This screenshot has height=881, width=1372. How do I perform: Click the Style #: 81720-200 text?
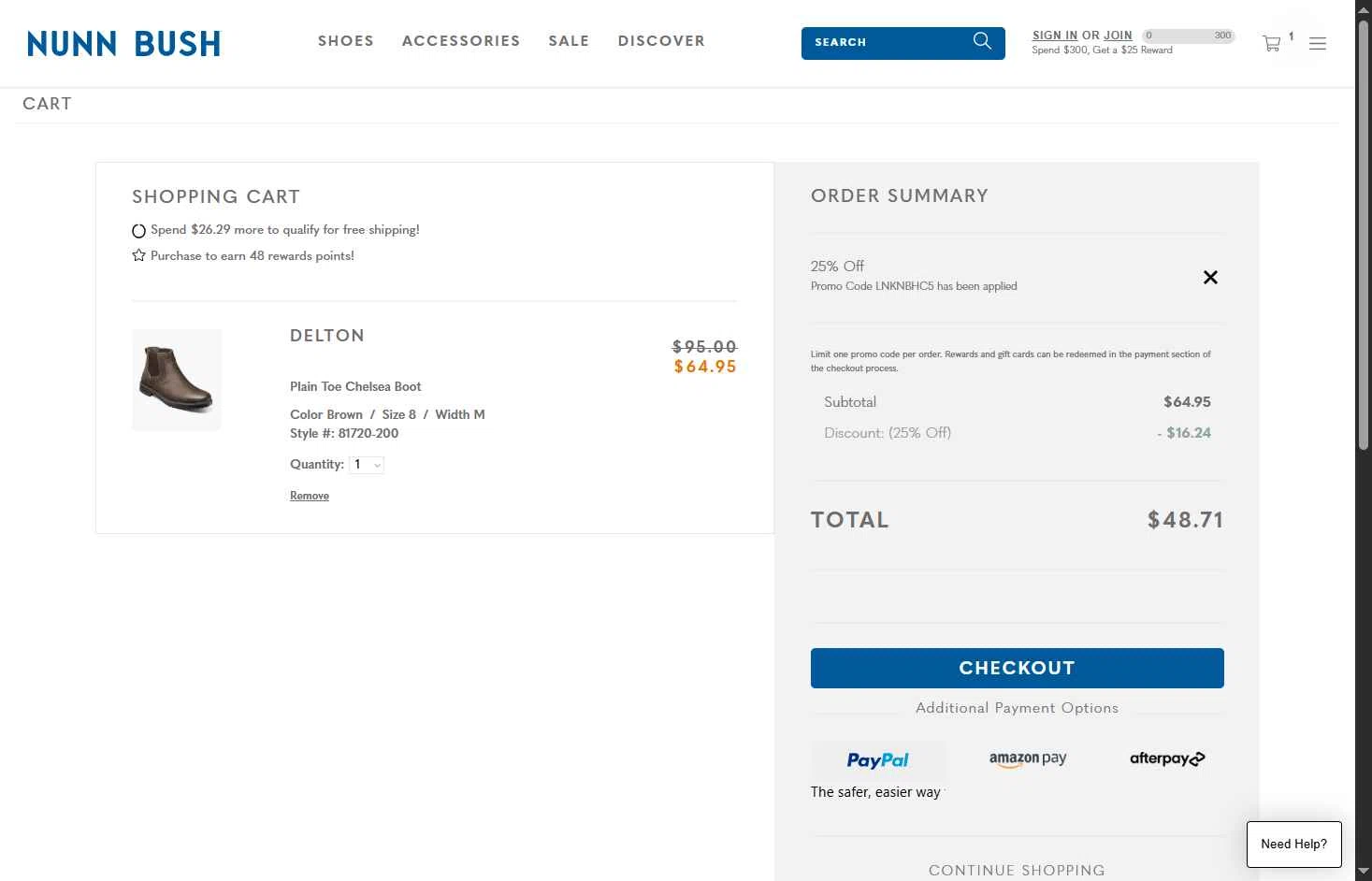[x=344, y=433]
